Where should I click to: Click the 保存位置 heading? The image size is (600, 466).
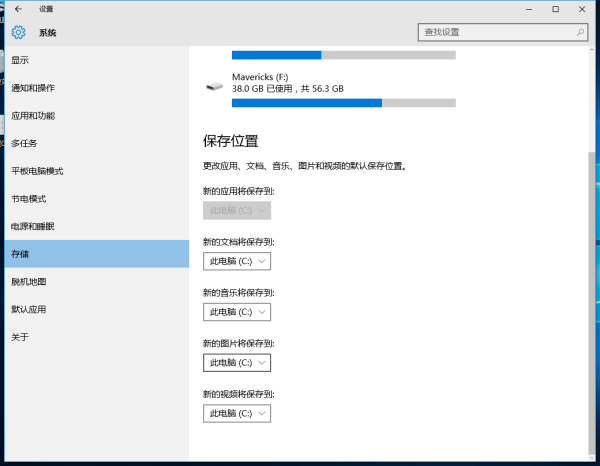(x=231, y=141)
